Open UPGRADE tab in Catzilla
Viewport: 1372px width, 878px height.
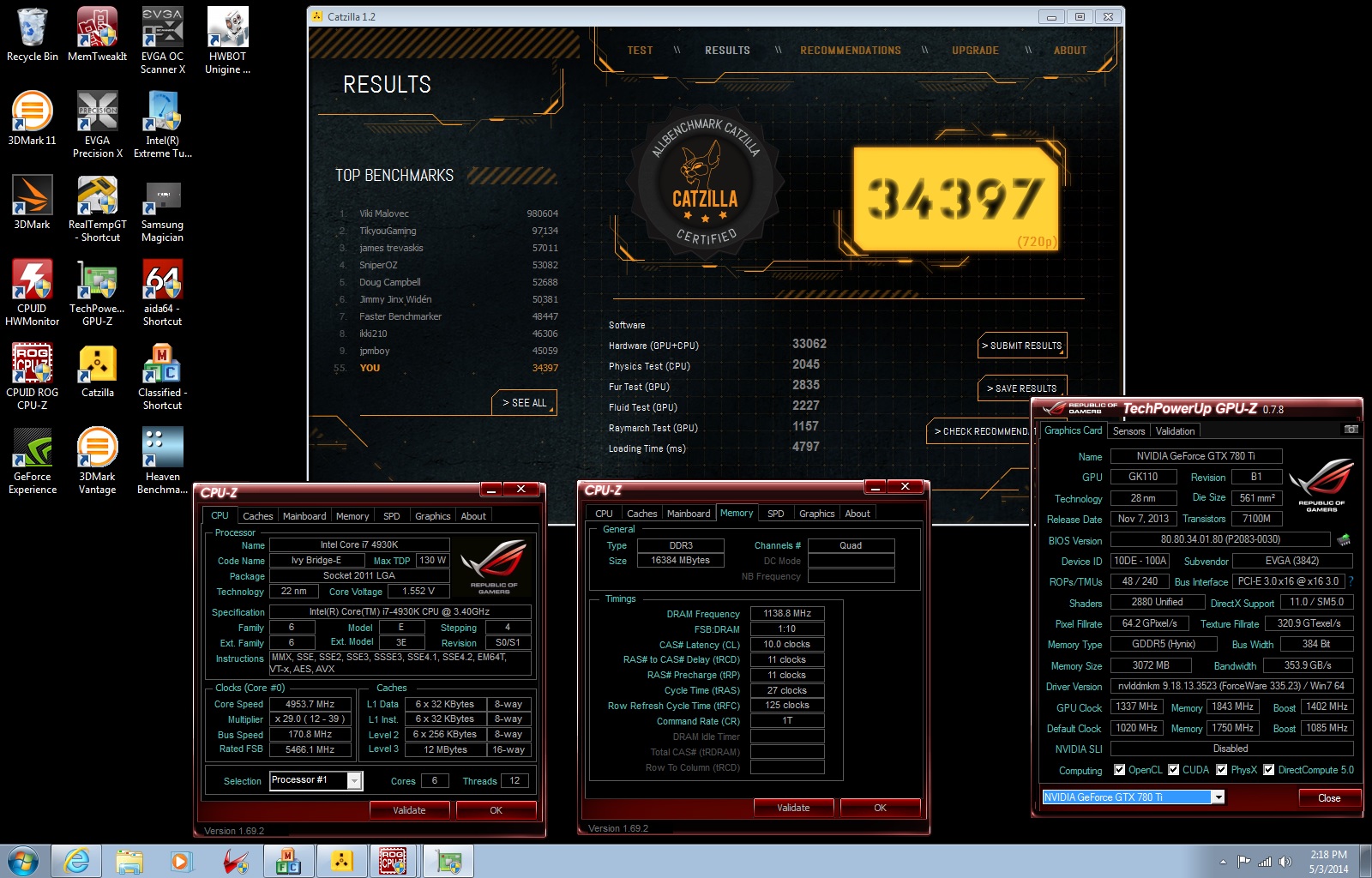975,51
